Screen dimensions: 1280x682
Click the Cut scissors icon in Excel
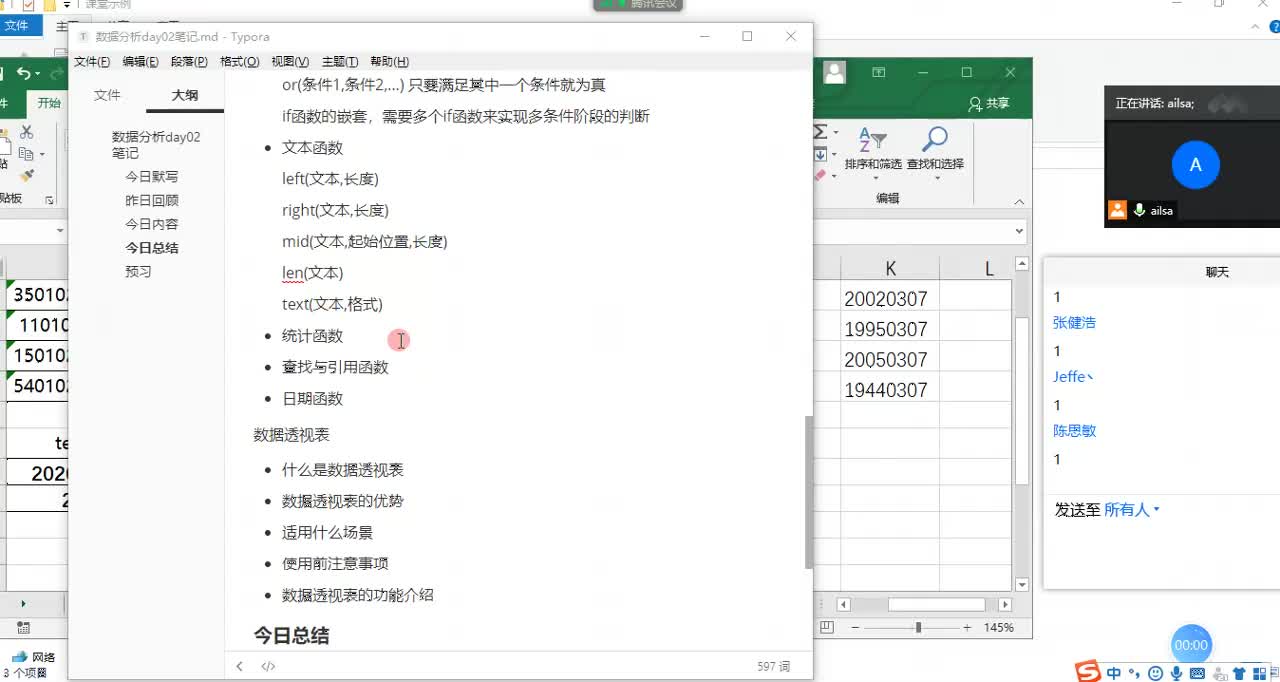26,132
